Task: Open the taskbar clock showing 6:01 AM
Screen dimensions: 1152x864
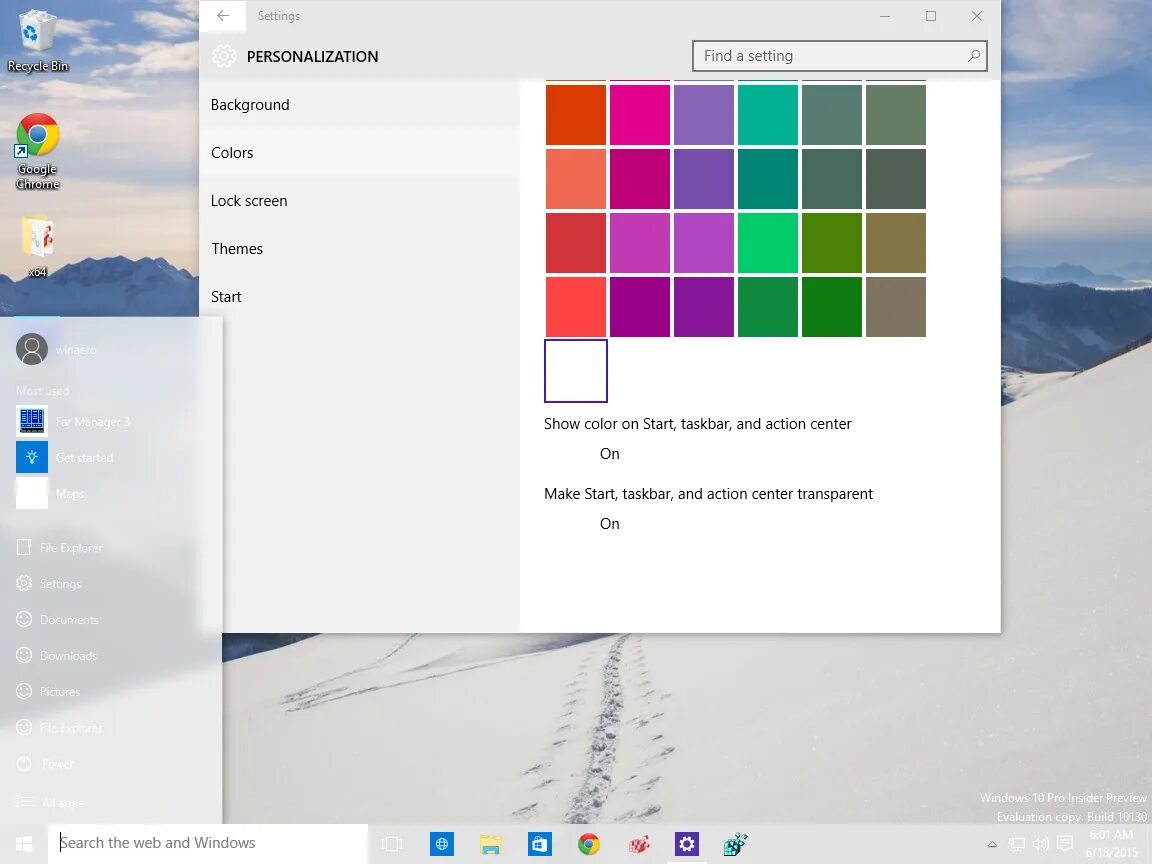Action: 1111,843
